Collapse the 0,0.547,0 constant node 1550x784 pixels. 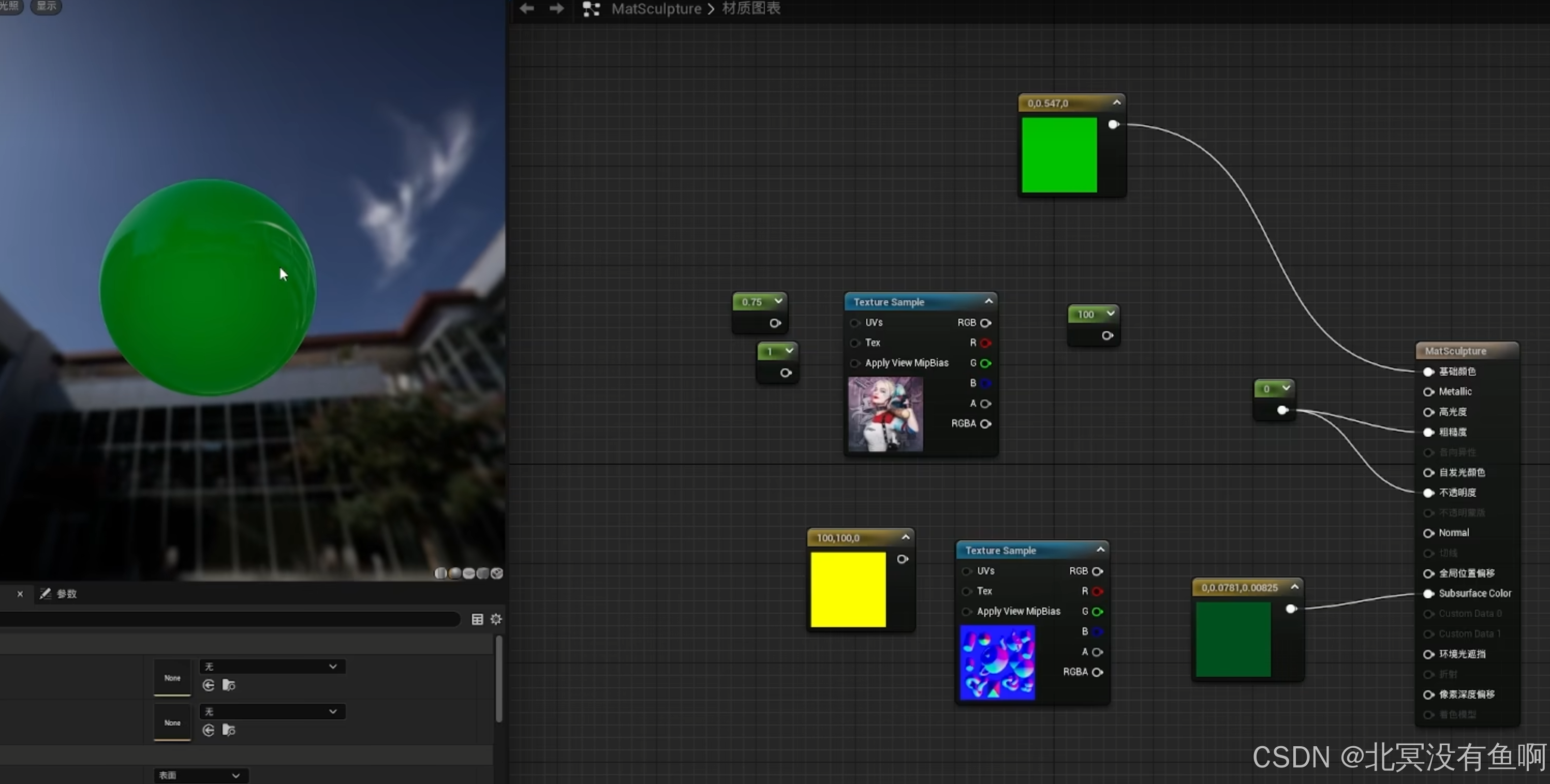point(1117,102)
